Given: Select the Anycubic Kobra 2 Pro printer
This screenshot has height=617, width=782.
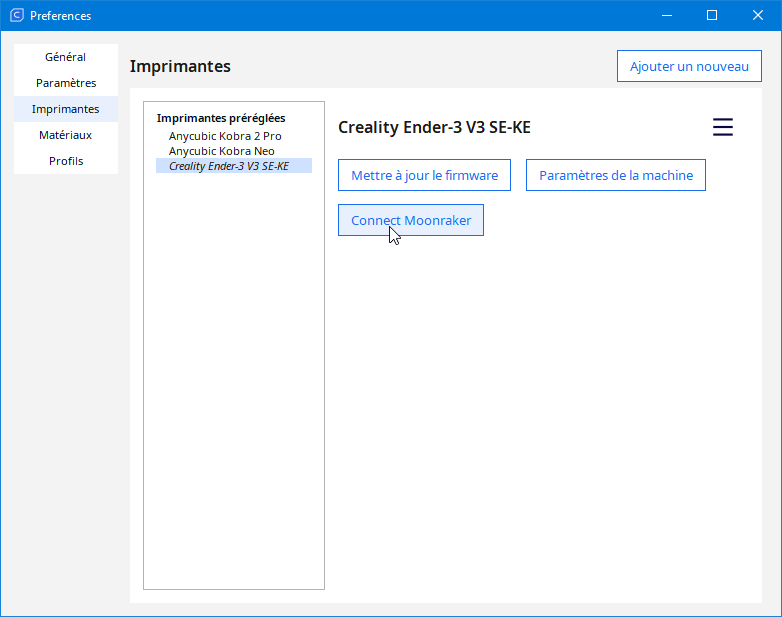Looking at the screenshot, I should coord(234,136).
